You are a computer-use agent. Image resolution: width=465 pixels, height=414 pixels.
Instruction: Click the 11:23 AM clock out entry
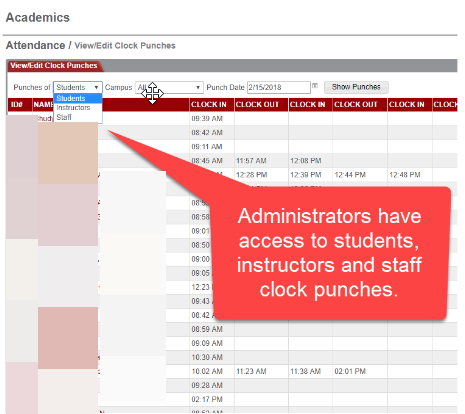(251, 371)
